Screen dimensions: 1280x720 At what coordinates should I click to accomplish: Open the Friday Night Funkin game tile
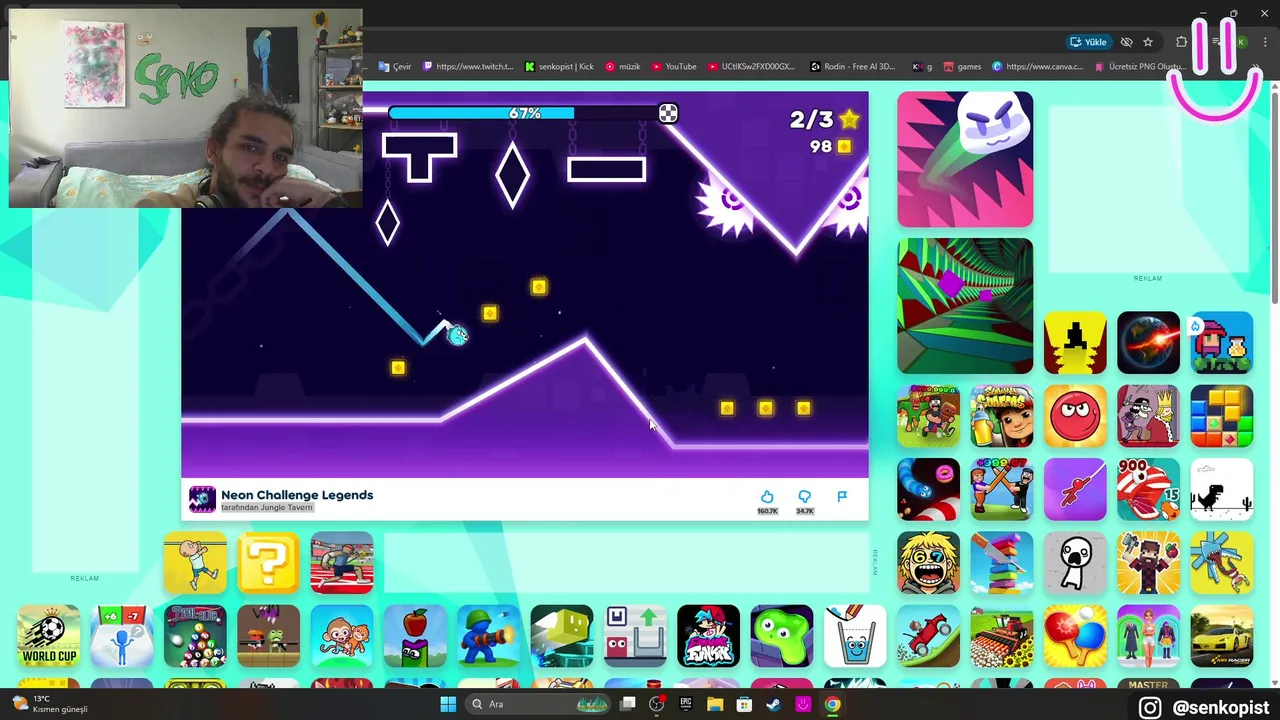click(708, 636)
